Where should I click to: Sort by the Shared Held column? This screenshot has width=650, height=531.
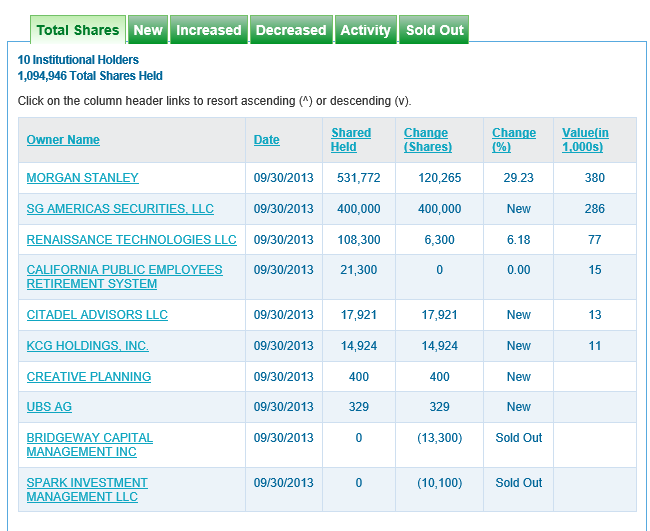pyautogui.click(x=351, y=140)
